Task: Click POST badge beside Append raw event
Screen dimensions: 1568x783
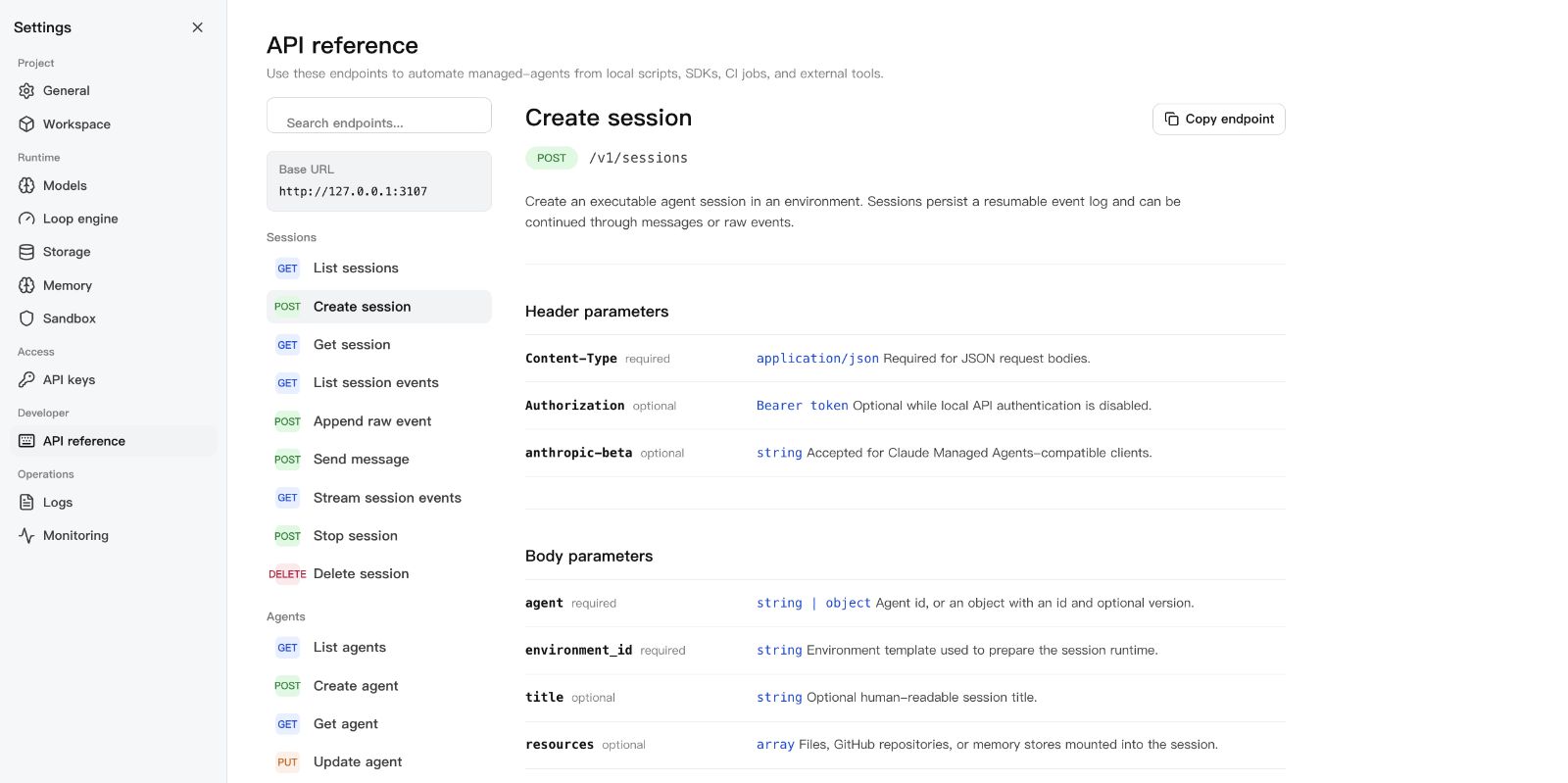Action: click(x=287, y=421)
